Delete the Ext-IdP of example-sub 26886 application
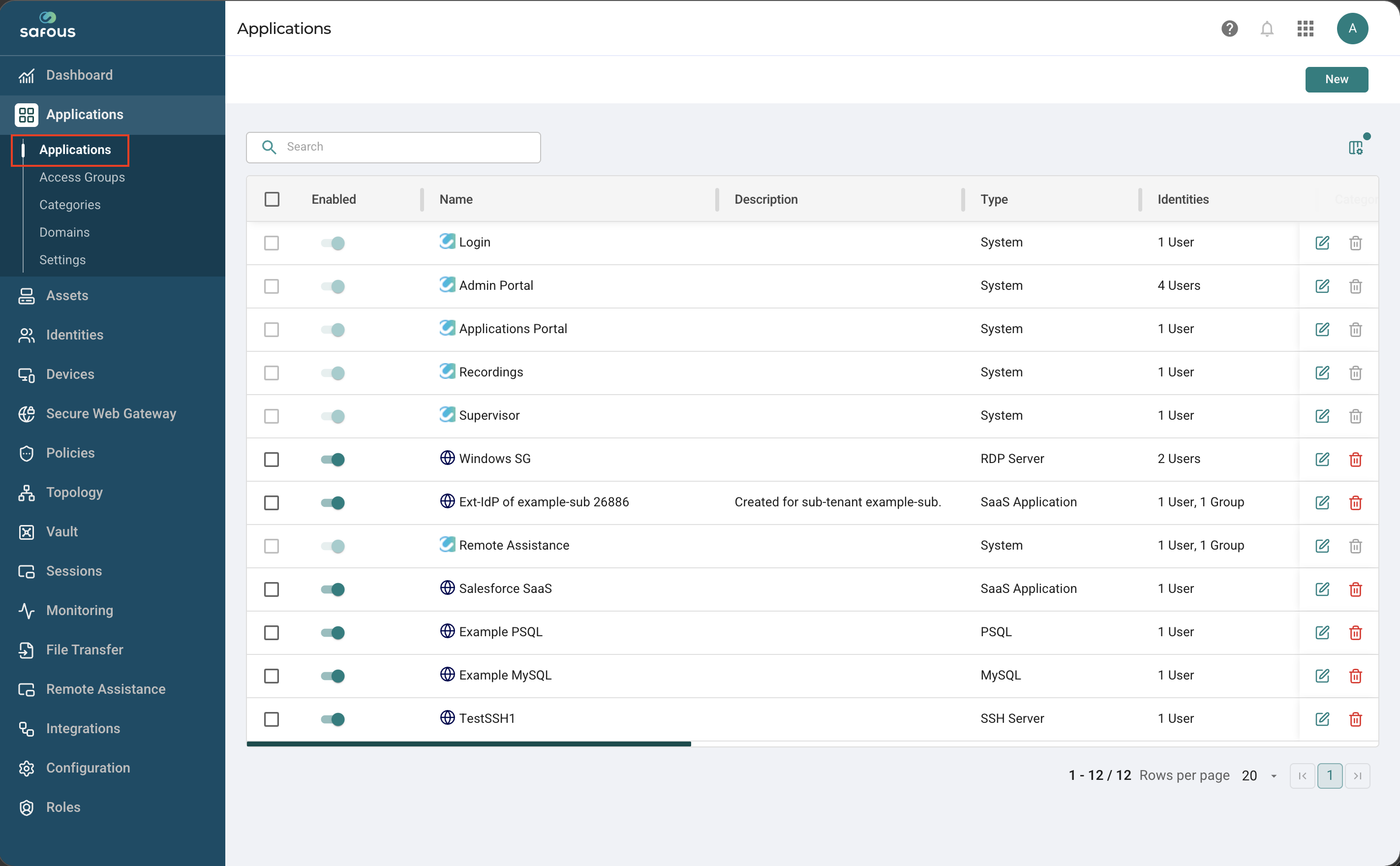Viewport: 1400px width, 866px height. click(x=1355, y=503)
